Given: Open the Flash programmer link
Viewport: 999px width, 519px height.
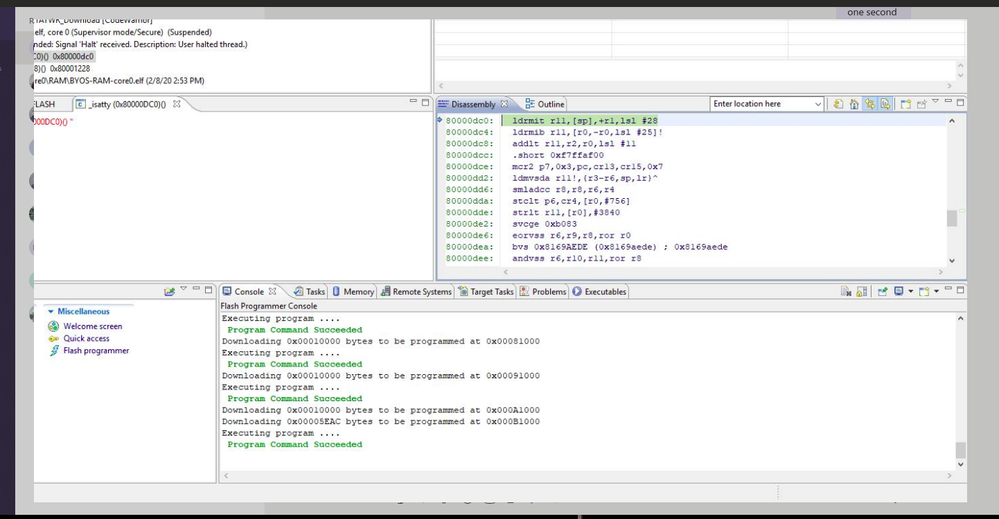Looking at the screenshot, I should (96, 350).
